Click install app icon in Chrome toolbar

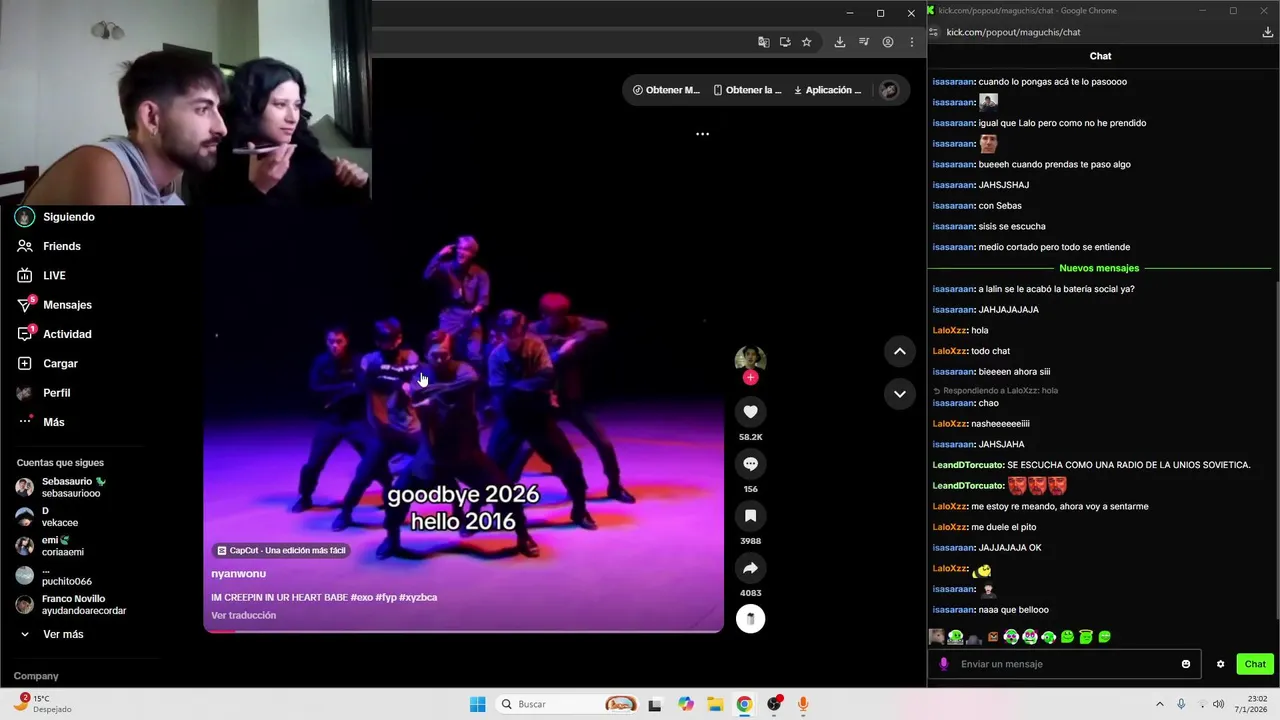pyautogui.click(x=785, y=42)
